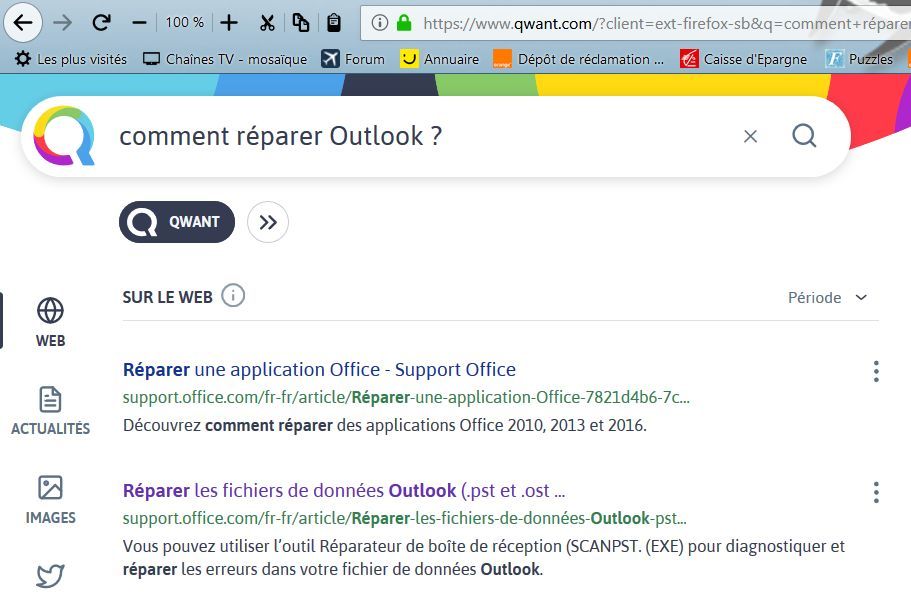911x593 pixels.
Task: Run search with magnifying glass icon
Action: point(804,136)
